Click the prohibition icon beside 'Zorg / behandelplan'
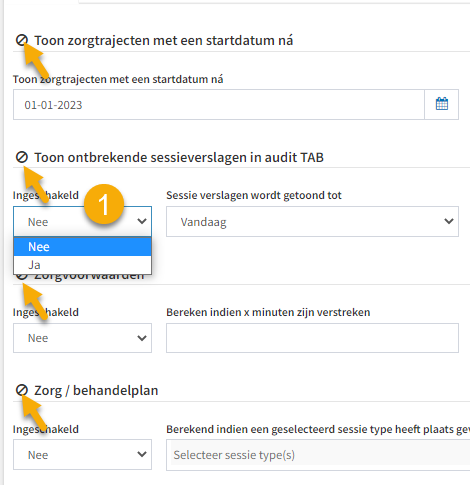 coord(22,390)
